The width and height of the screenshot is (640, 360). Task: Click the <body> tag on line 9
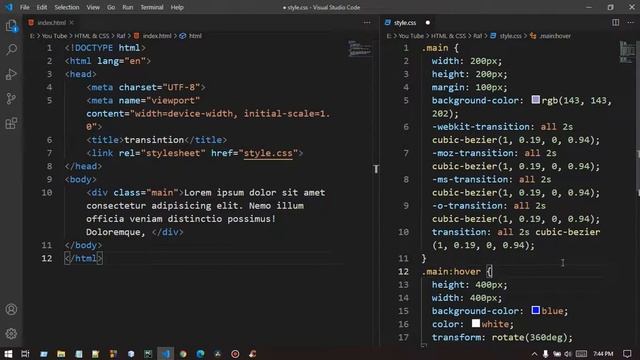pyautogui.click(x=80, y=179)
